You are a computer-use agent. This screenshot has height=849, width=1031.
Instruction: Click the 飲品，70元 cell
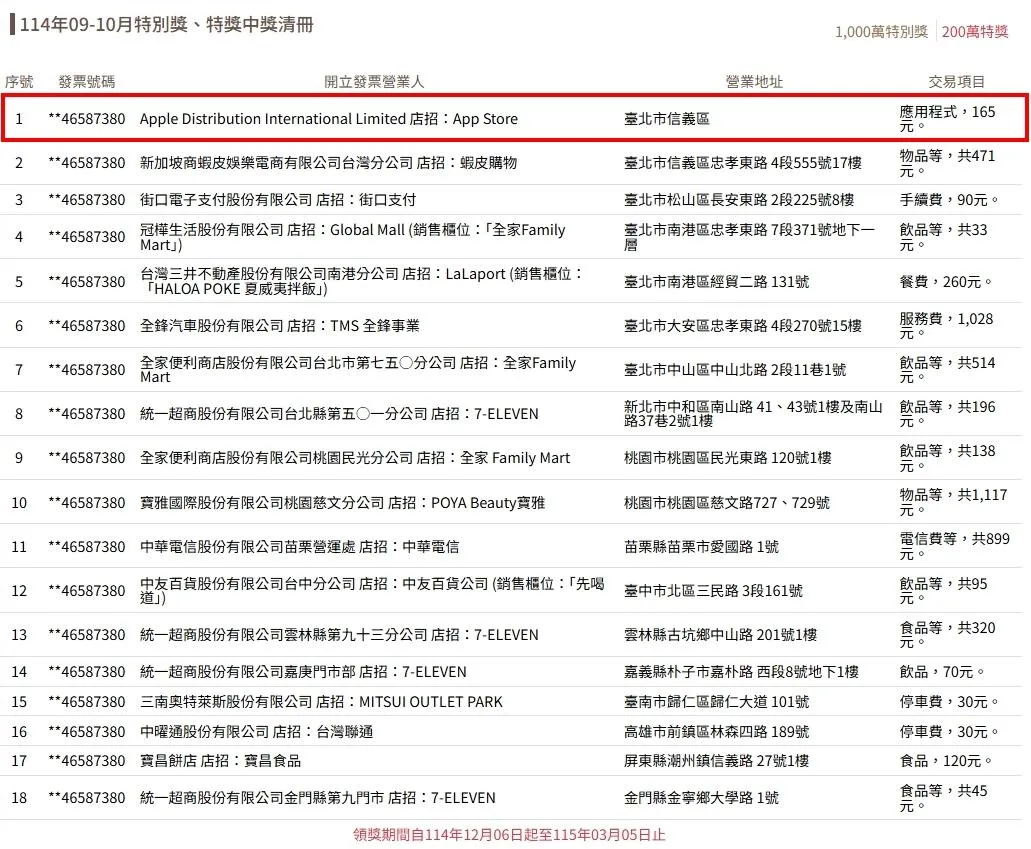[942, 672]
